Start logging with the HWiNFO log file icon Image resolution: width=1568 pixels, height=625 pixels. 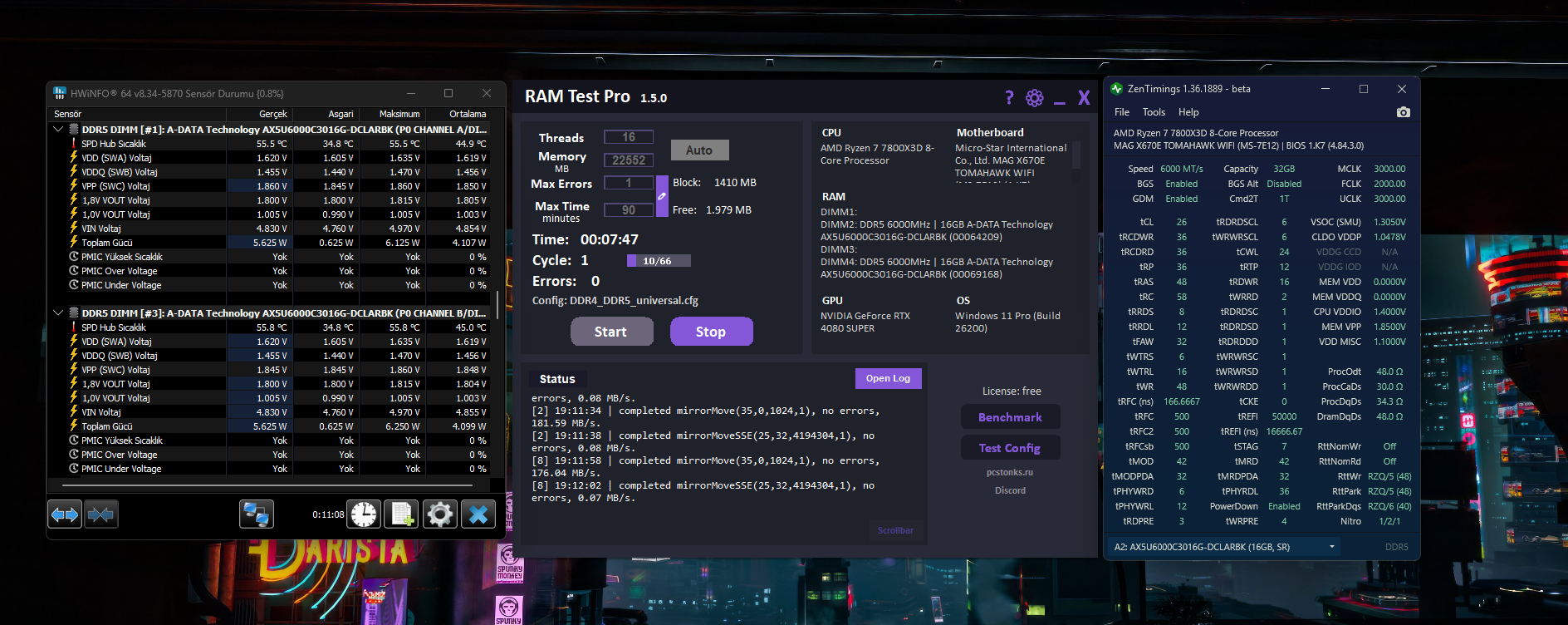coord(402,514)
